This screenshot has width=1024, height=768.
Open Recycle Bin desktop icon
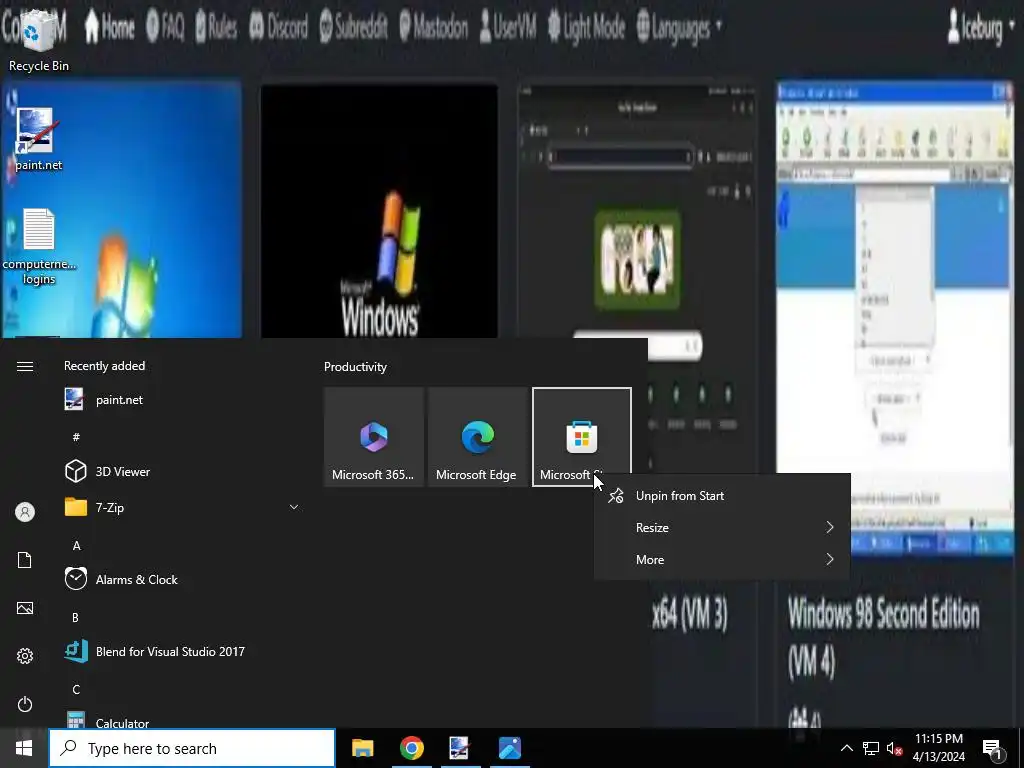pos(39,40)
